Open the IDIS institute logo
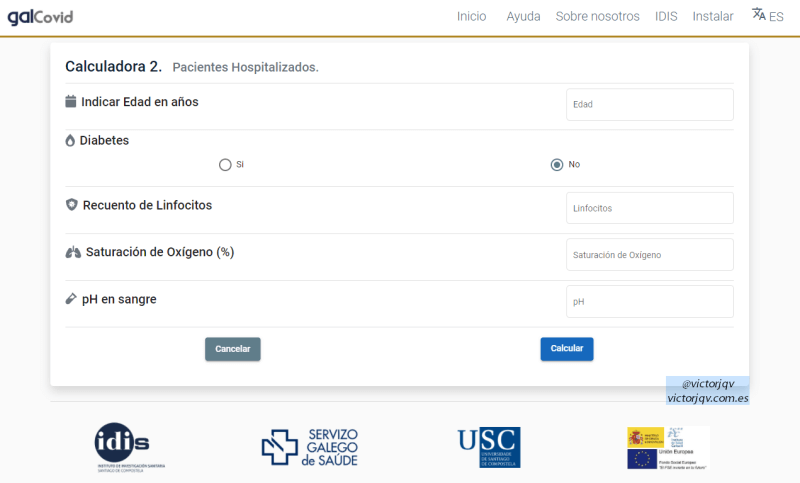This screenshot has height=483, width=800. [x=130, y=447]
